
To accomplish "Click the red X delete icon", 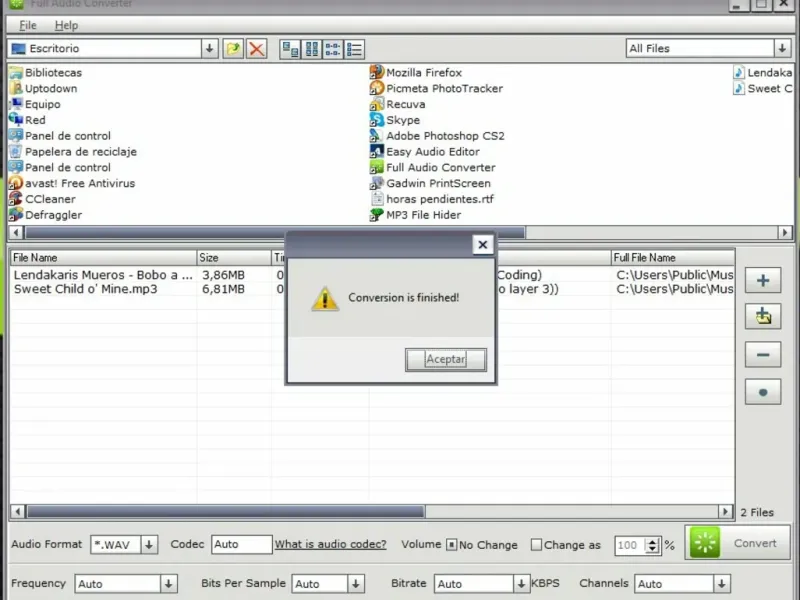I will [257, 49].
